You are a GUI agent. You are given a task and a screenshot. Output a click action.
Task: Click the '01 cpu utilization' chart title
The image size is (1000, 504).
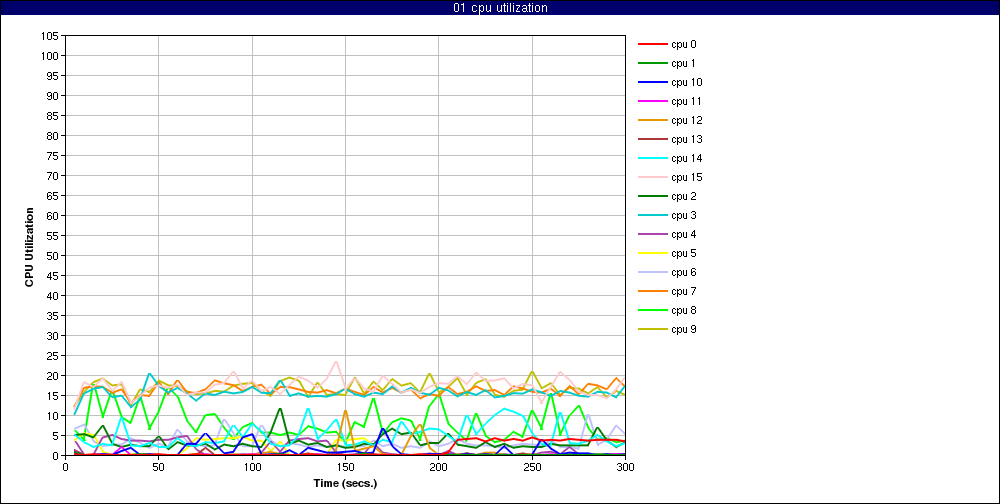(500, 8)
